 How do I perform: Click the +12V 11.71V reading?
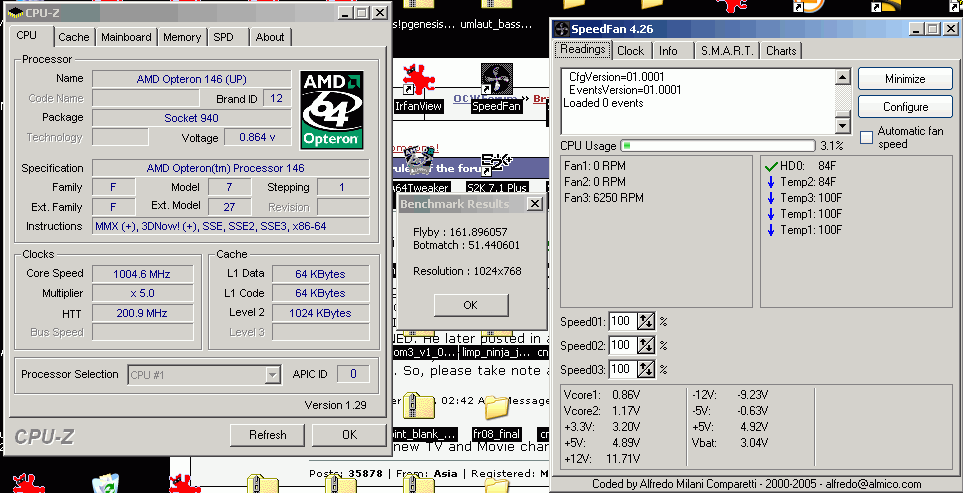[x=601, y=459]
